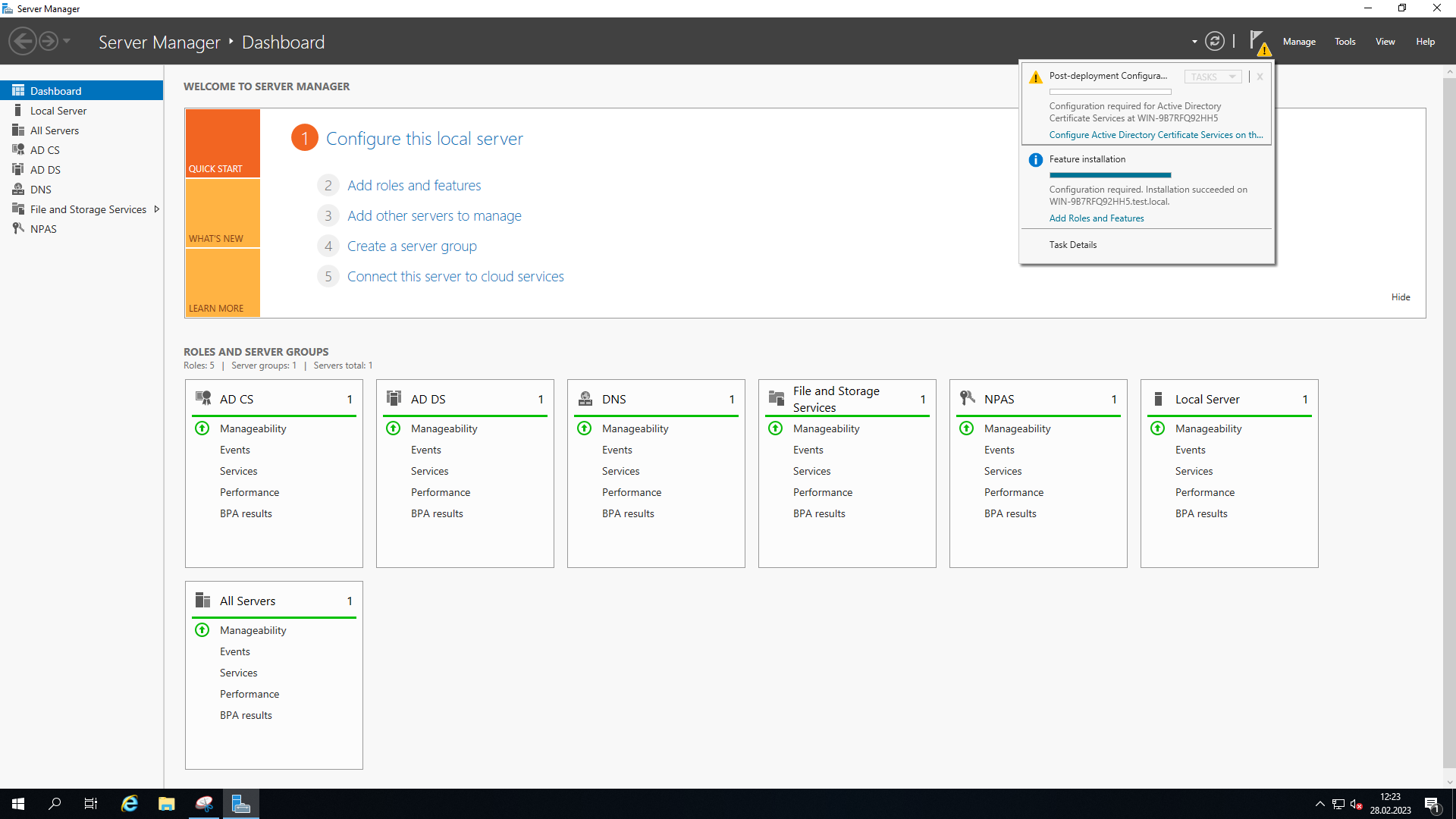Open Events in the AD CS tile

235,450
